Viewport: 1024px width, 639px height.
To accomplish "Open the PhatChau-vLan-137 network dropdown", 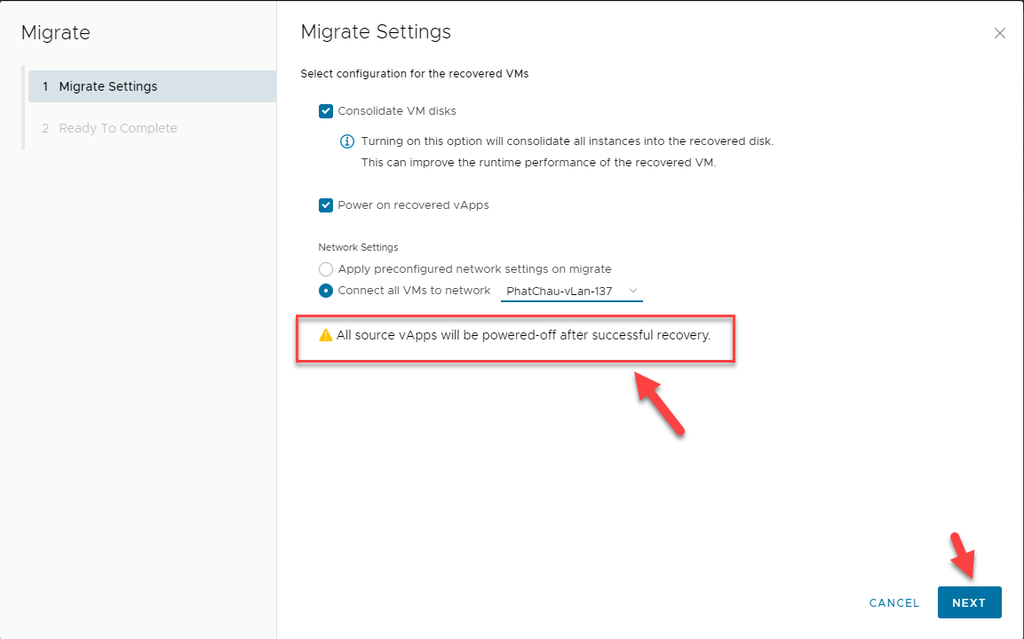I will [570, 291].
